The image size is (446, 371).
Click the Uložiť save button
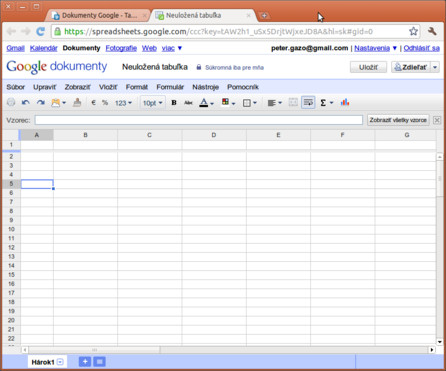[368, 67]
